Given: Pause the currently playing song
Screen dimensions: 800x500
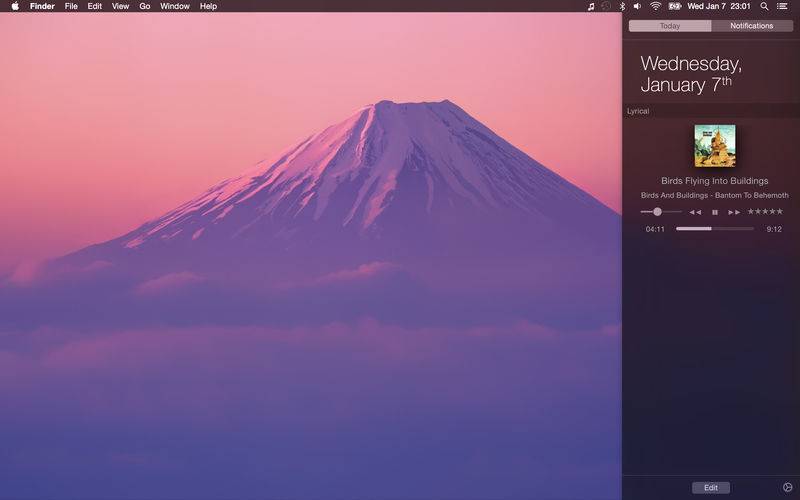Looking at the screenshot, I should click(715, 212).
